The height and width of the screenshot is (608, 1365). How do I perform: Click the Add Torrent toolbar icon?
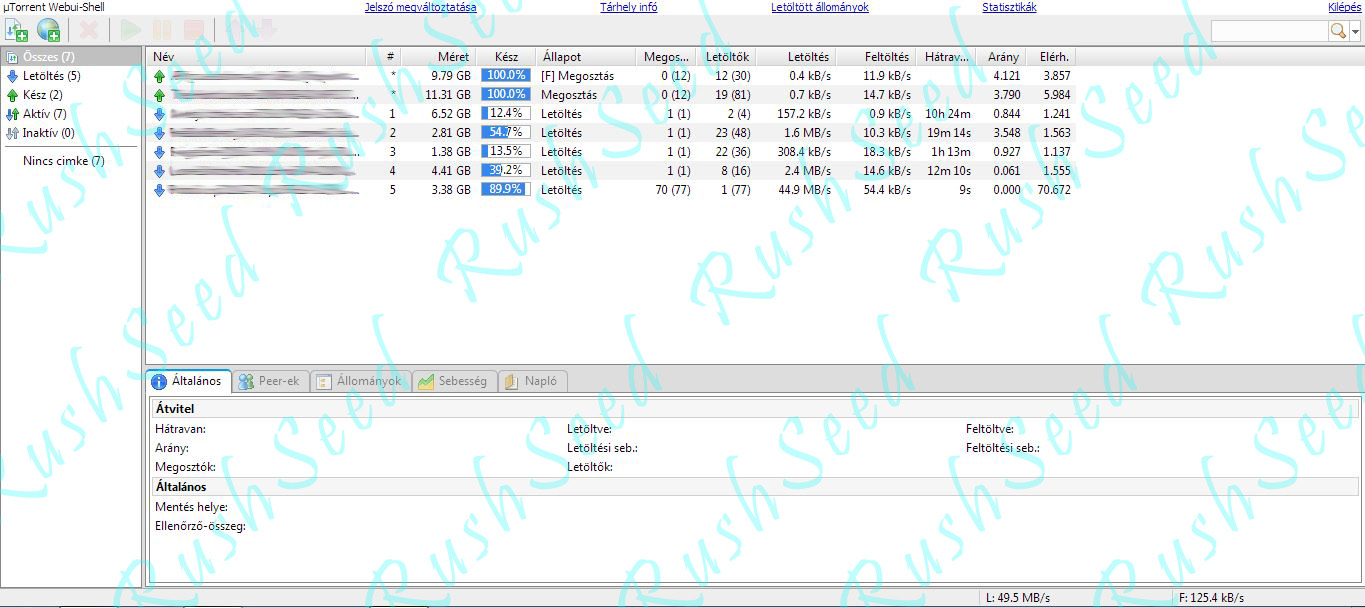(x=17, y=31)
